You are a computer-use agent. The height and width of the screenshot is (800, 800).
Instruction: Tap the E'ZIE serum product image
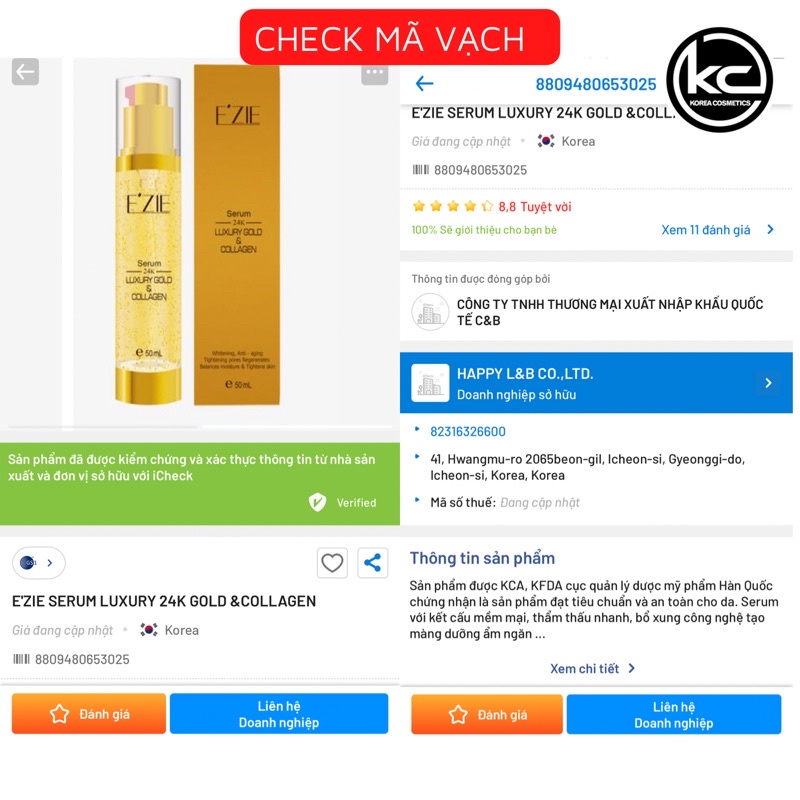[198, 235]
